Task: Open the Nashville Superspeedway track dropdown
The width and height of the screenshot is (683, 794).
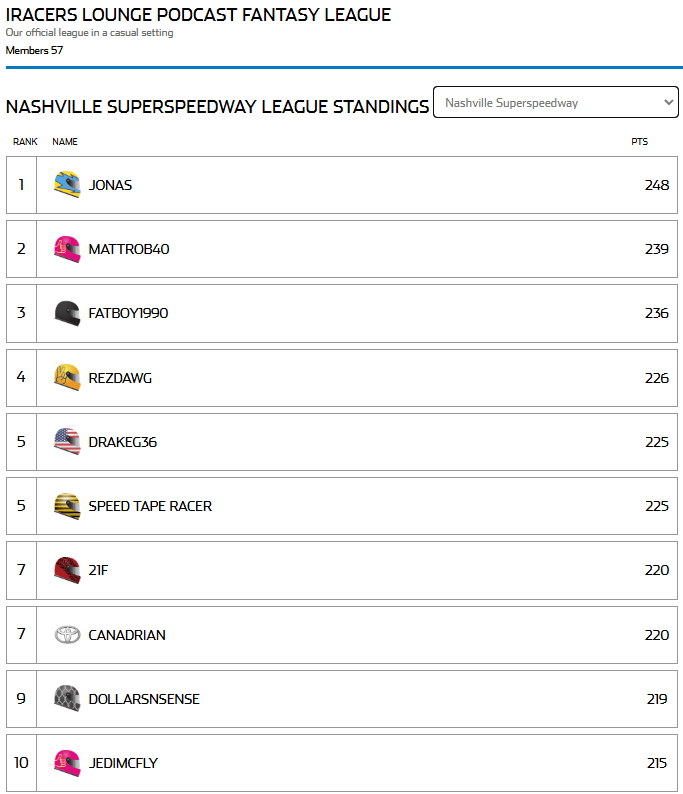Action: (x=555, y=102)
